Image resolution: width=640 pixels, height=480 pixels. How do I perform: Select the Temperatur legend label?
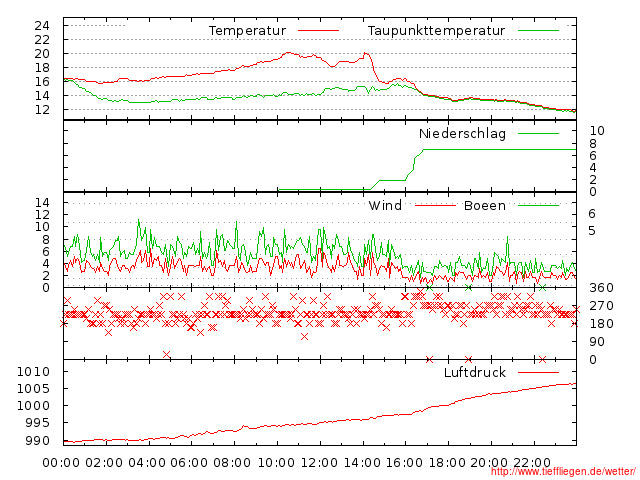tap(247, 31)
